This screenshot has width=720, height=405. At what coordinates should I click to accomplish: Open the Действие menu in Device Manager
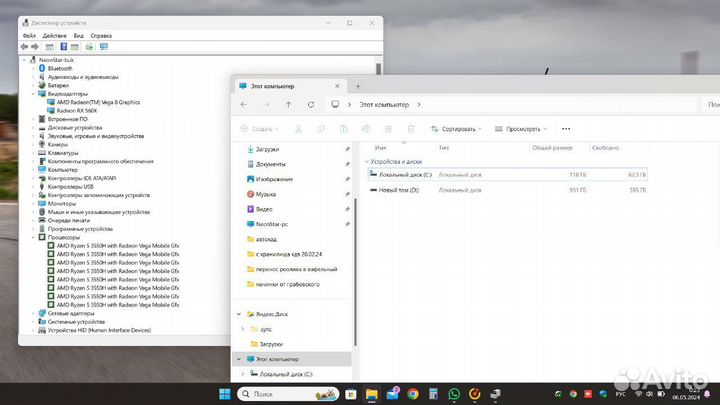(x=54, y=35)
